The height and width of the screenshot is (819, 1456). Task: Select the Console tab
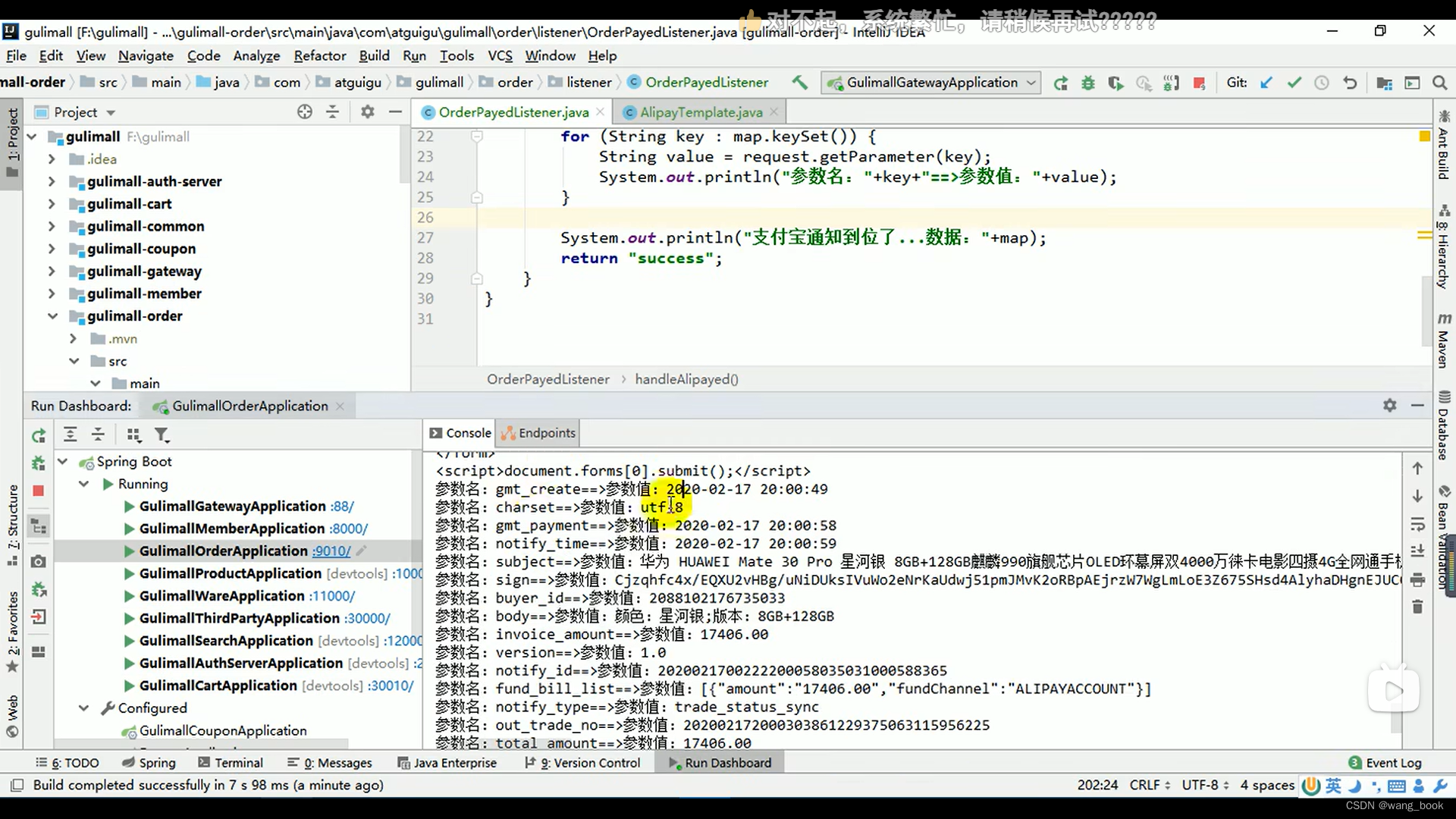click(x=460, y=433)
